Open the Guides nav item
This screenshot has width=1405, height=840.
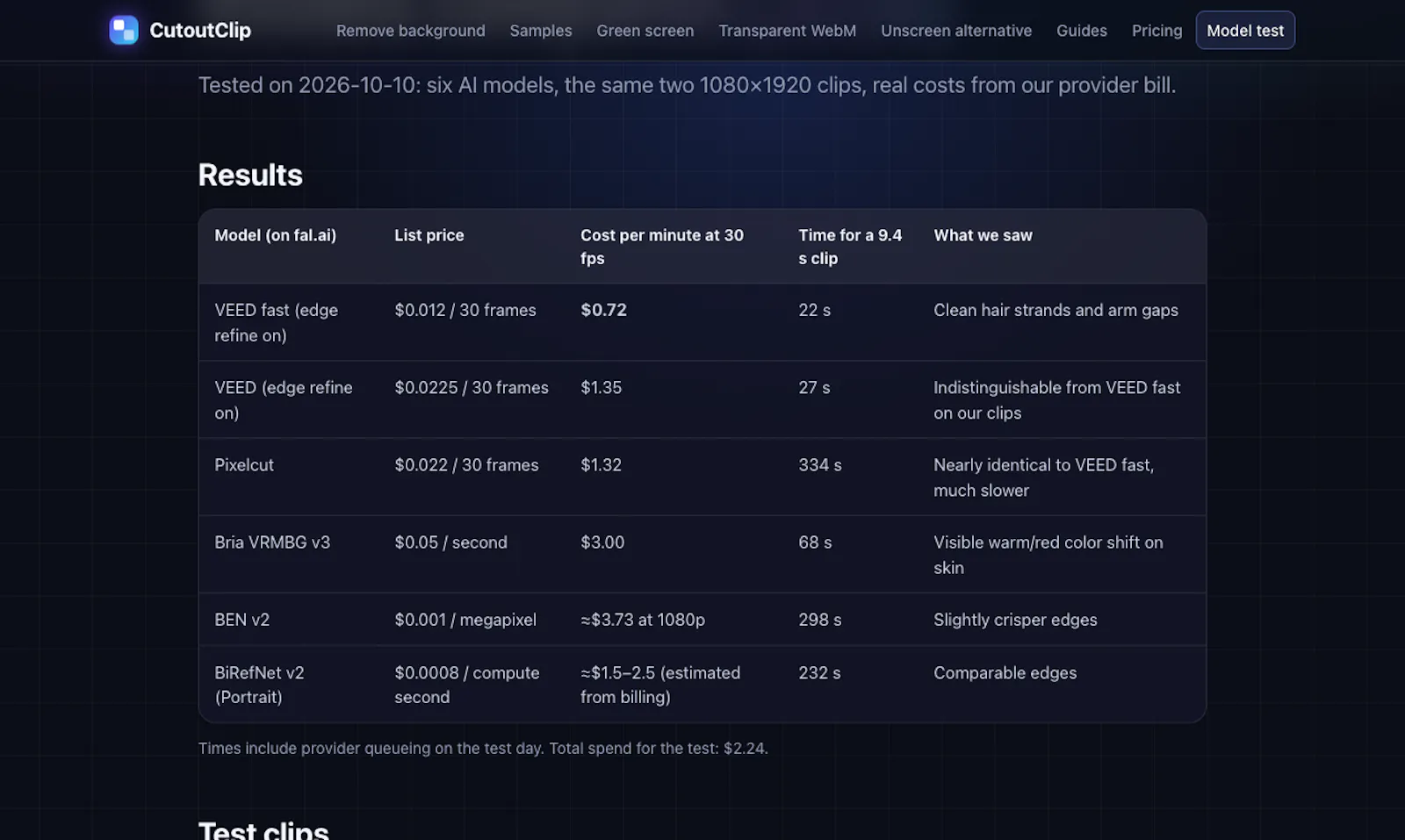[x=1082, y=31]
